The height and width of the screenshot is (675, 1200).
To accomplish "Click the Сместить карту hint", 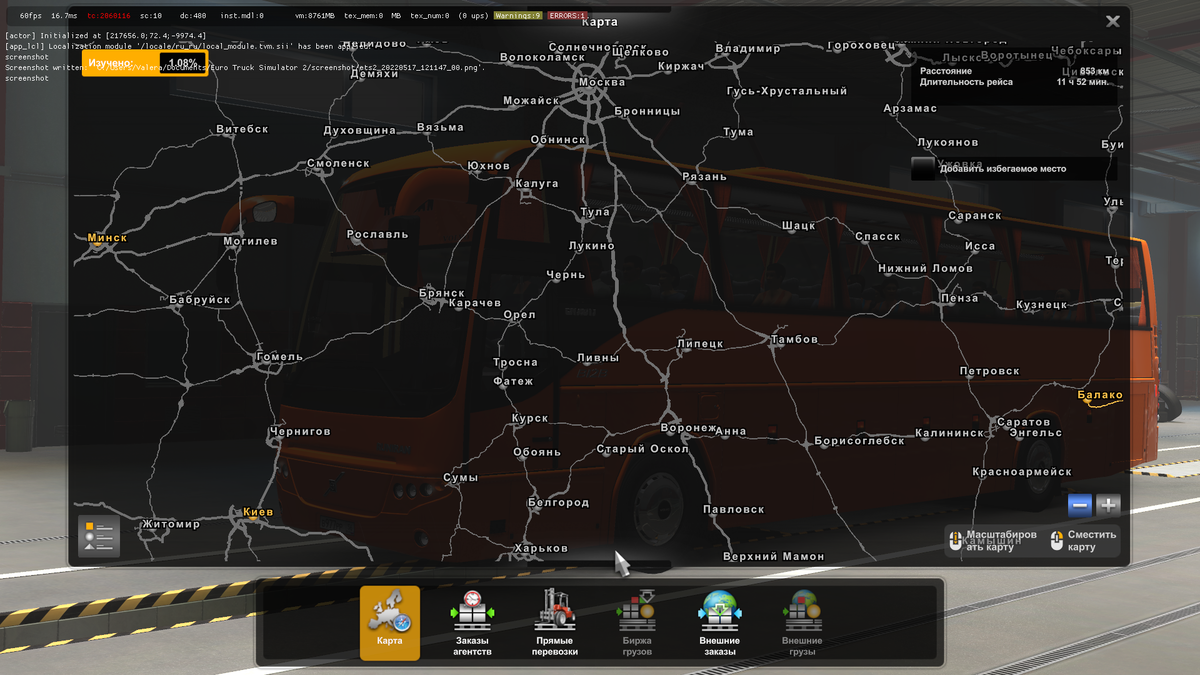I will pos(1083,541).
